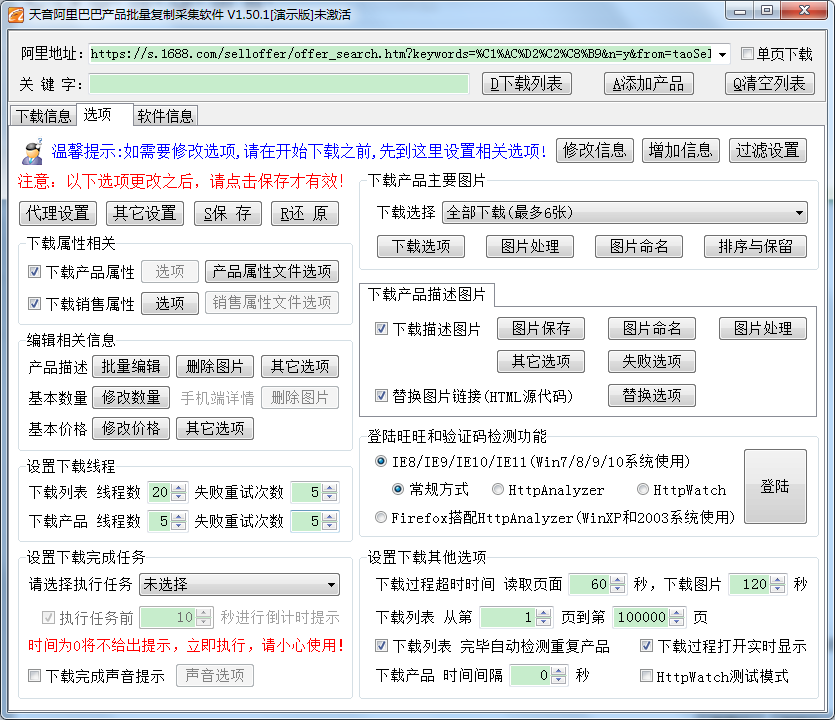Save options with S保存 button
Image resolution: width=835 pixels, height=720 pixels.
point(228,214)
